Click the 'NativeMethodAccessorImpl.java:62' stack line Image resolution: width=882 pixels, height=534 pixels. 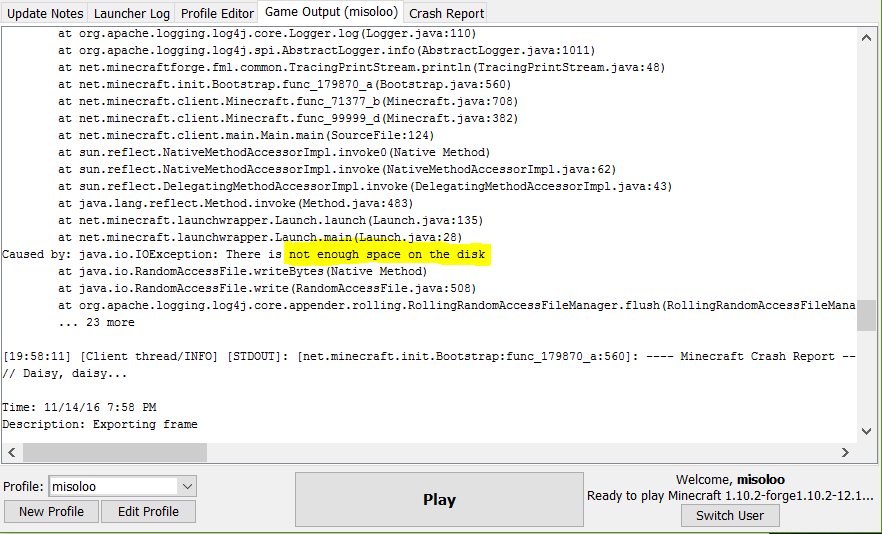pyautogui.click(x=337, y=169)
